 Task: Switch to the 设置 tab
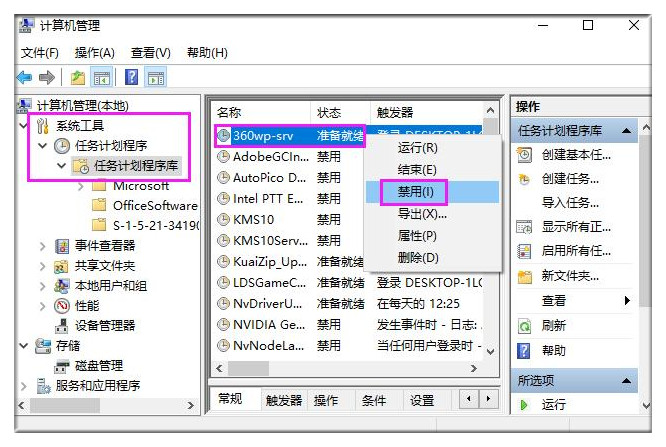coord(422,400)
